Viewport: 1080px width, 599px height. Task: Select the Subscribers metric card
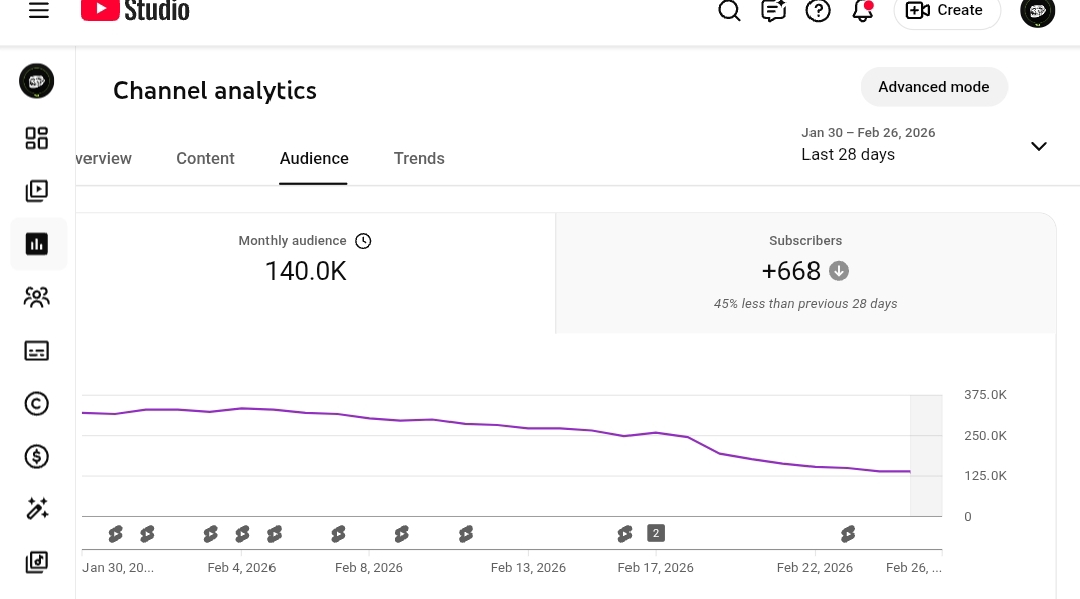click(x=805, y=272)
